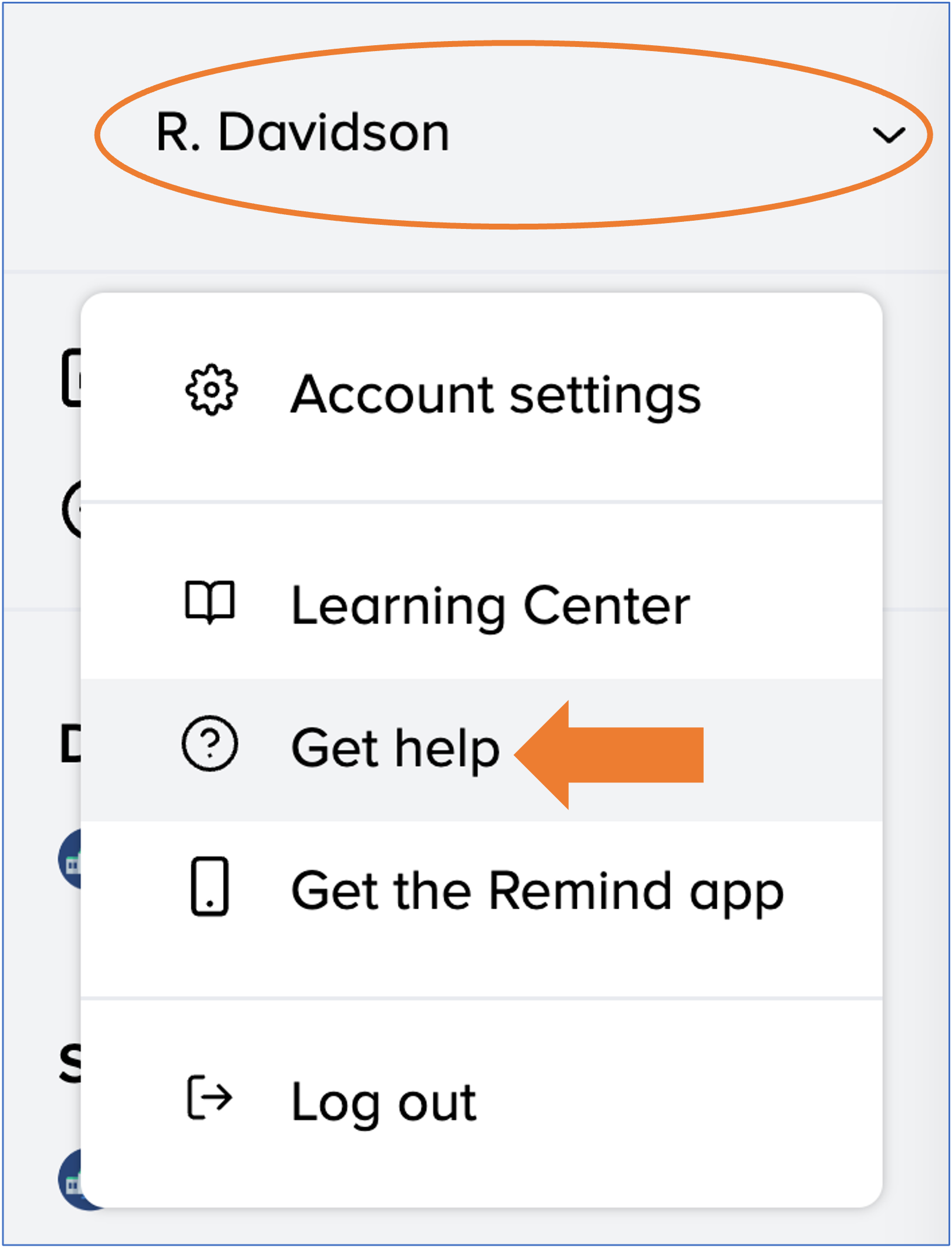The width and height of the screenshot is (952, 1248).
Task: Select the Get help text
Action: click(x=396, y=748)
